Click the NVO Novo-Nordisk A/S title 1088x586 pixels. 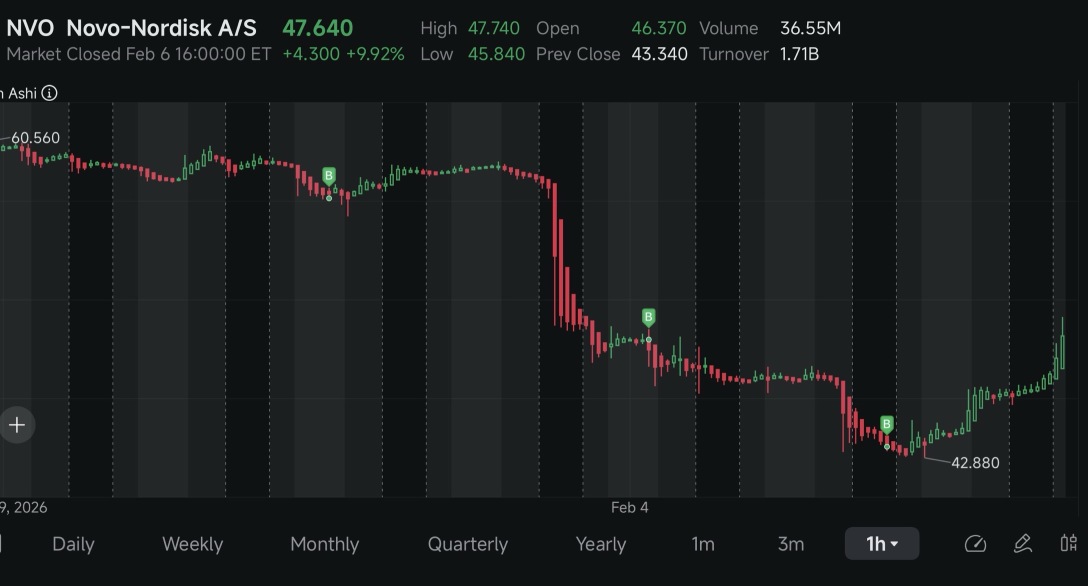[x=131, y=28]
